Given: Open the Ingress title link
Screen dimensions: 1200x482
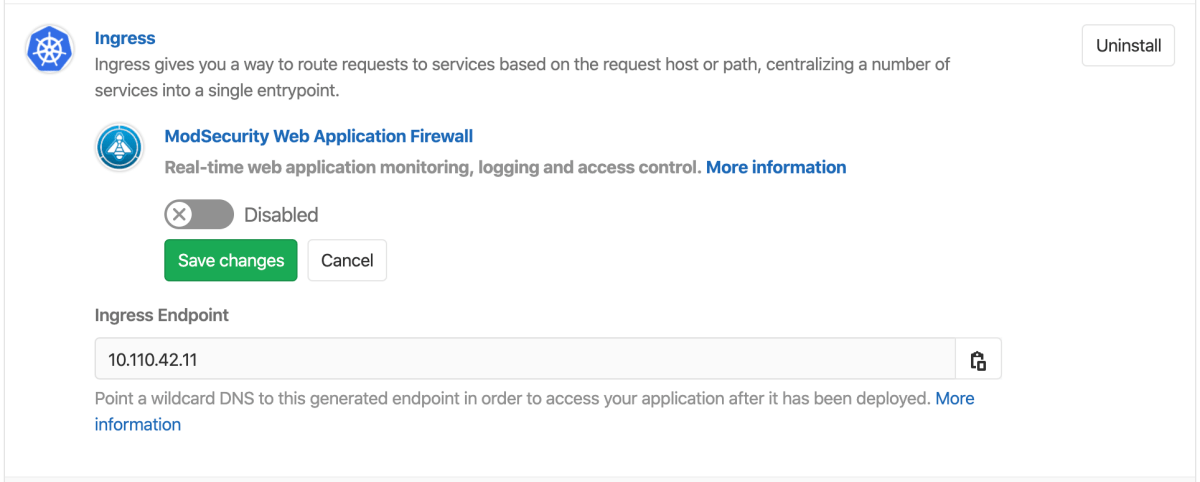Looking at the screenshot, I should click(x=125, y=38).
